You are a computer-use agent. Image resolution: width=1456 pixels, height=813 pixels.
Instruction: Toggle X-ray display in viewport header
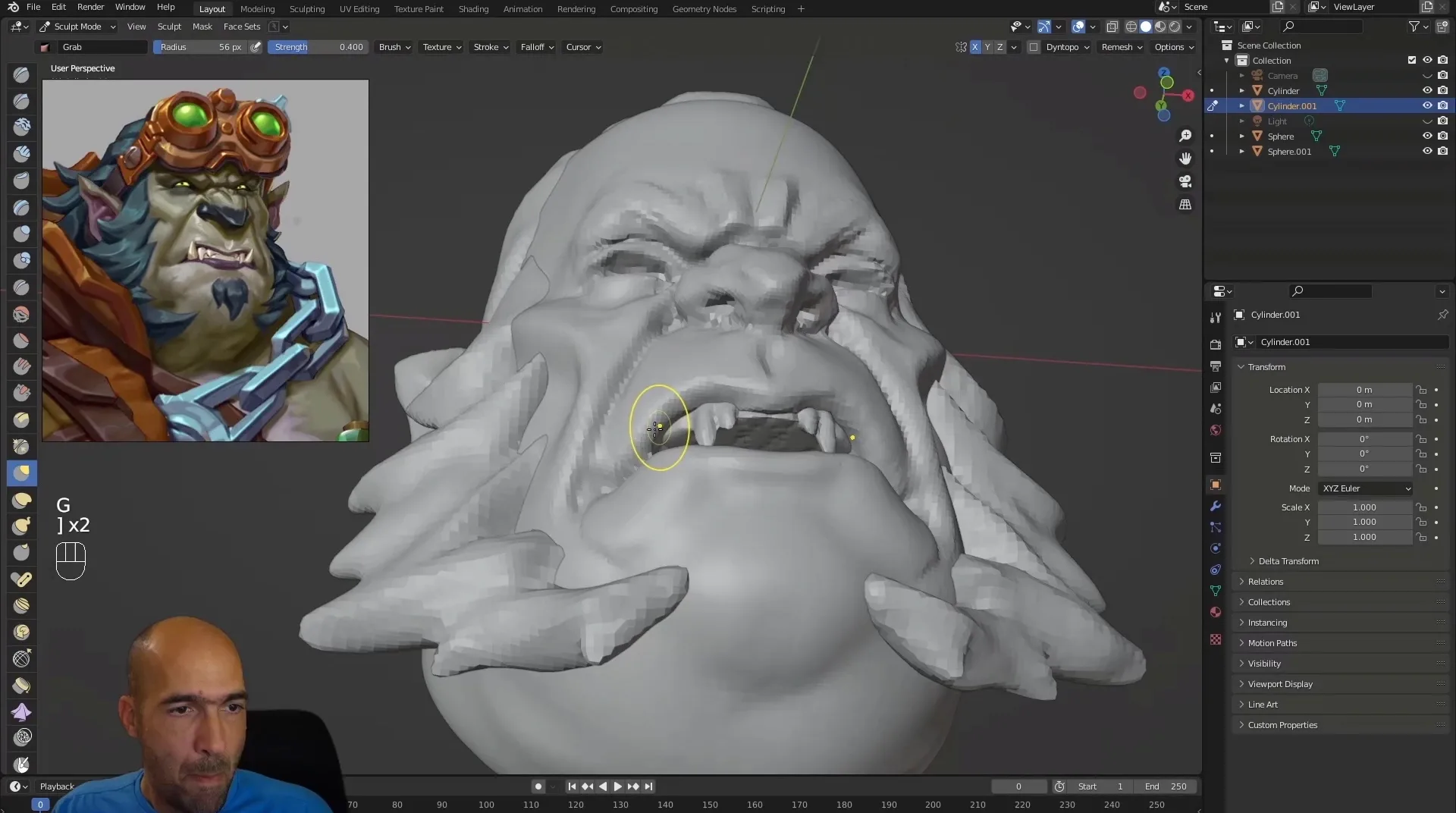point(1112,27)
